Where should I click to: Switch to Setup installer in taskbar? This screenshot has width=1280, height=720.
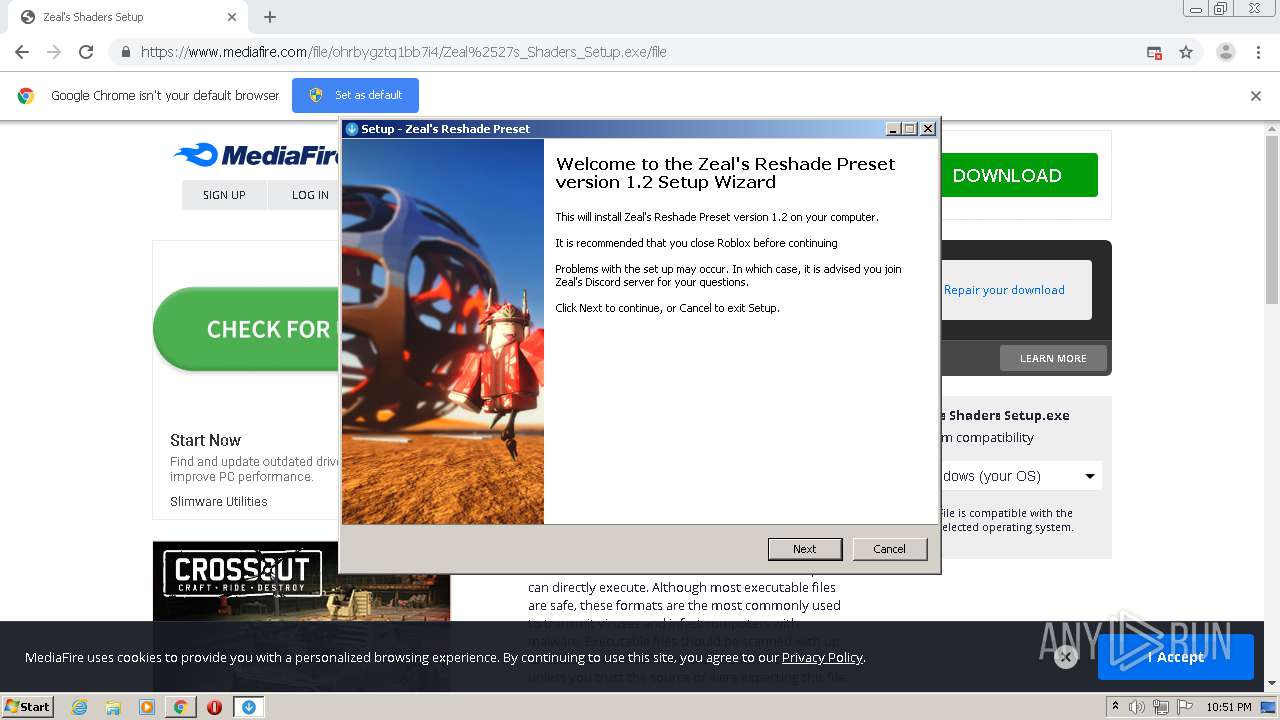click(249, 707)
